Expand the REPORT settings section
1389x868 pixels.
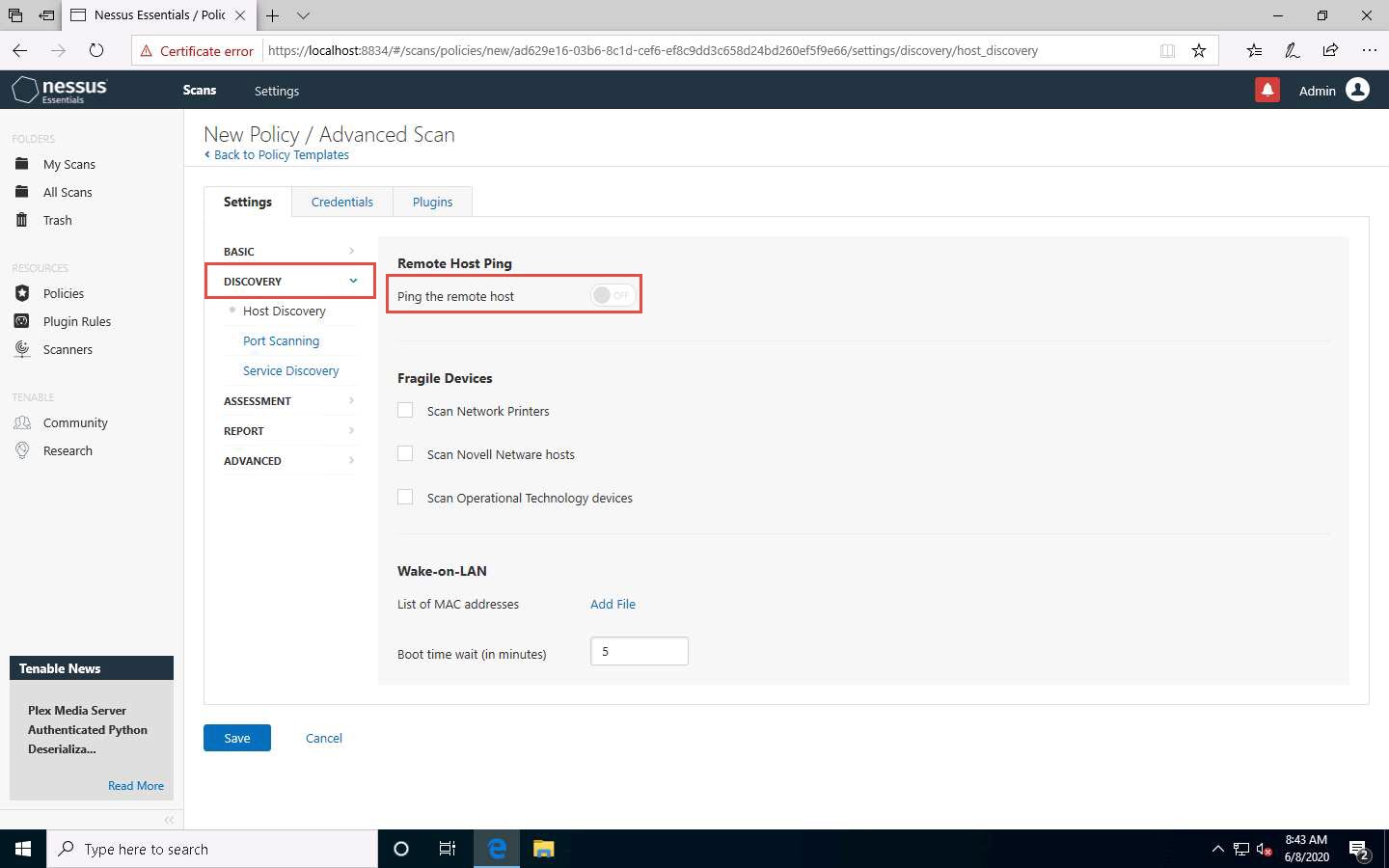coord(289,430)
